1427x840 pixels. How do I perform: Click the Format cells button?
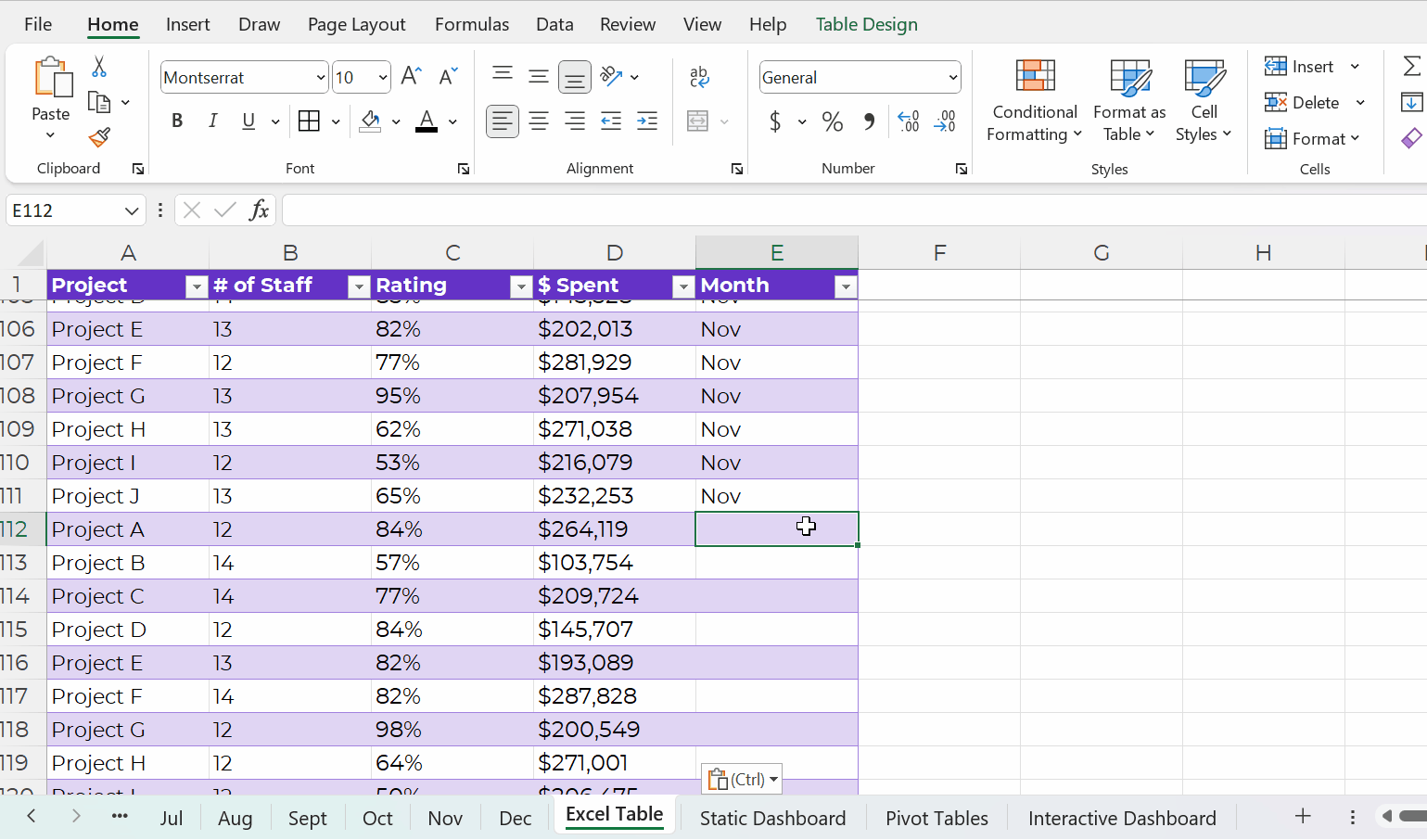(x=1313, y=138)
